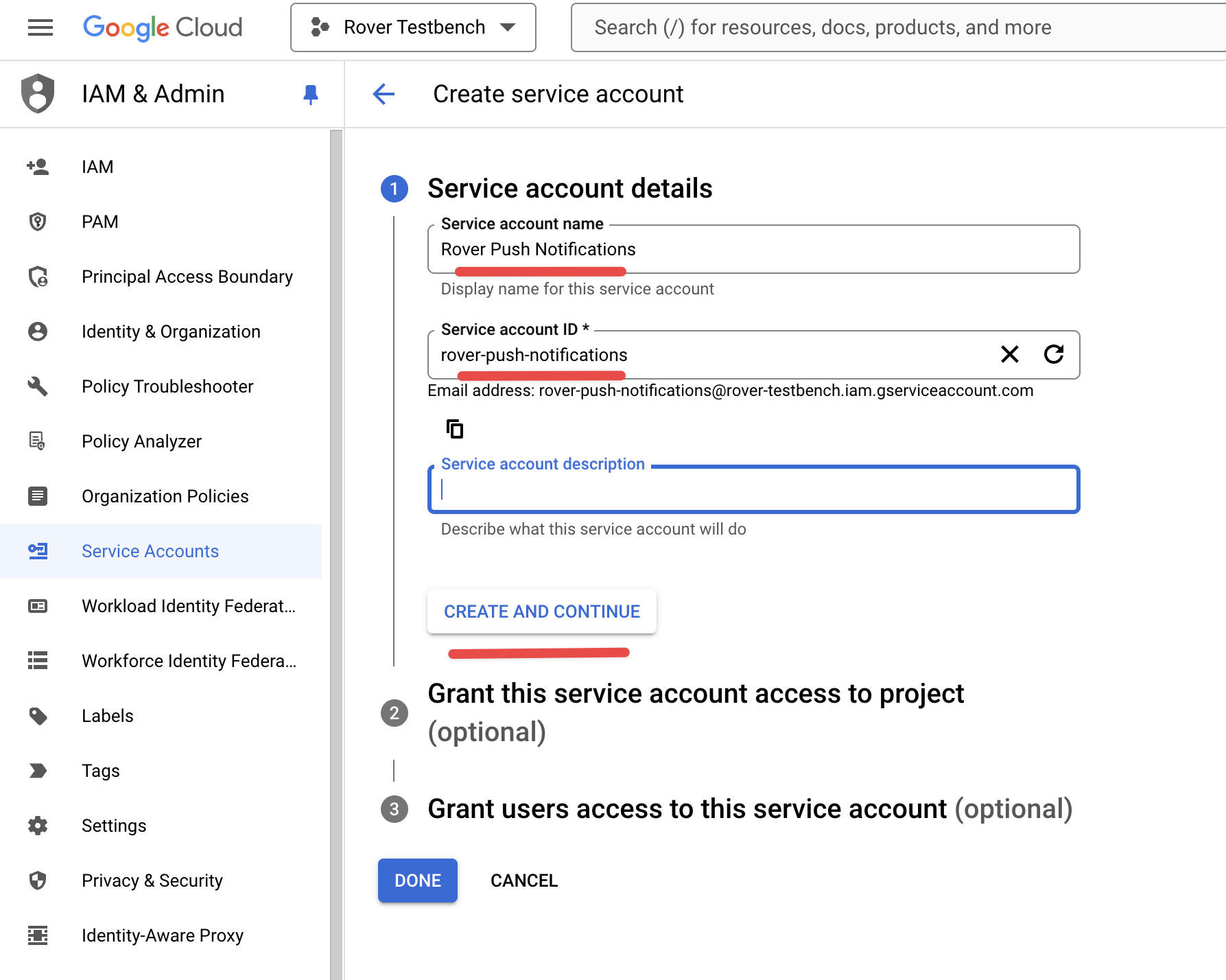Open Workload Identity Federation
The image size is (1226, 980).
(189, 606)
